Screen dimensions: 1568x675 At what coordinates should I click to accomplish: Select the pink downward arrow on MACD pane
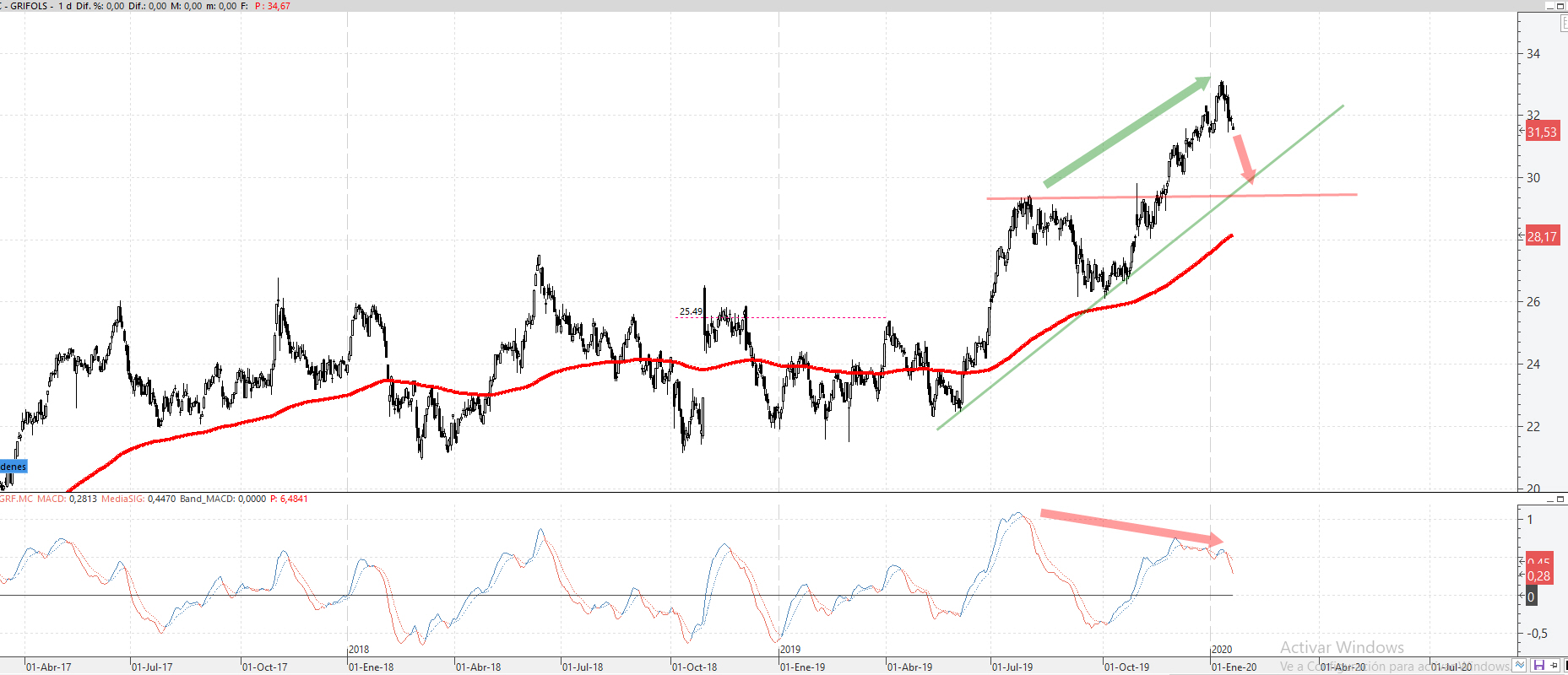point(1131,526)
